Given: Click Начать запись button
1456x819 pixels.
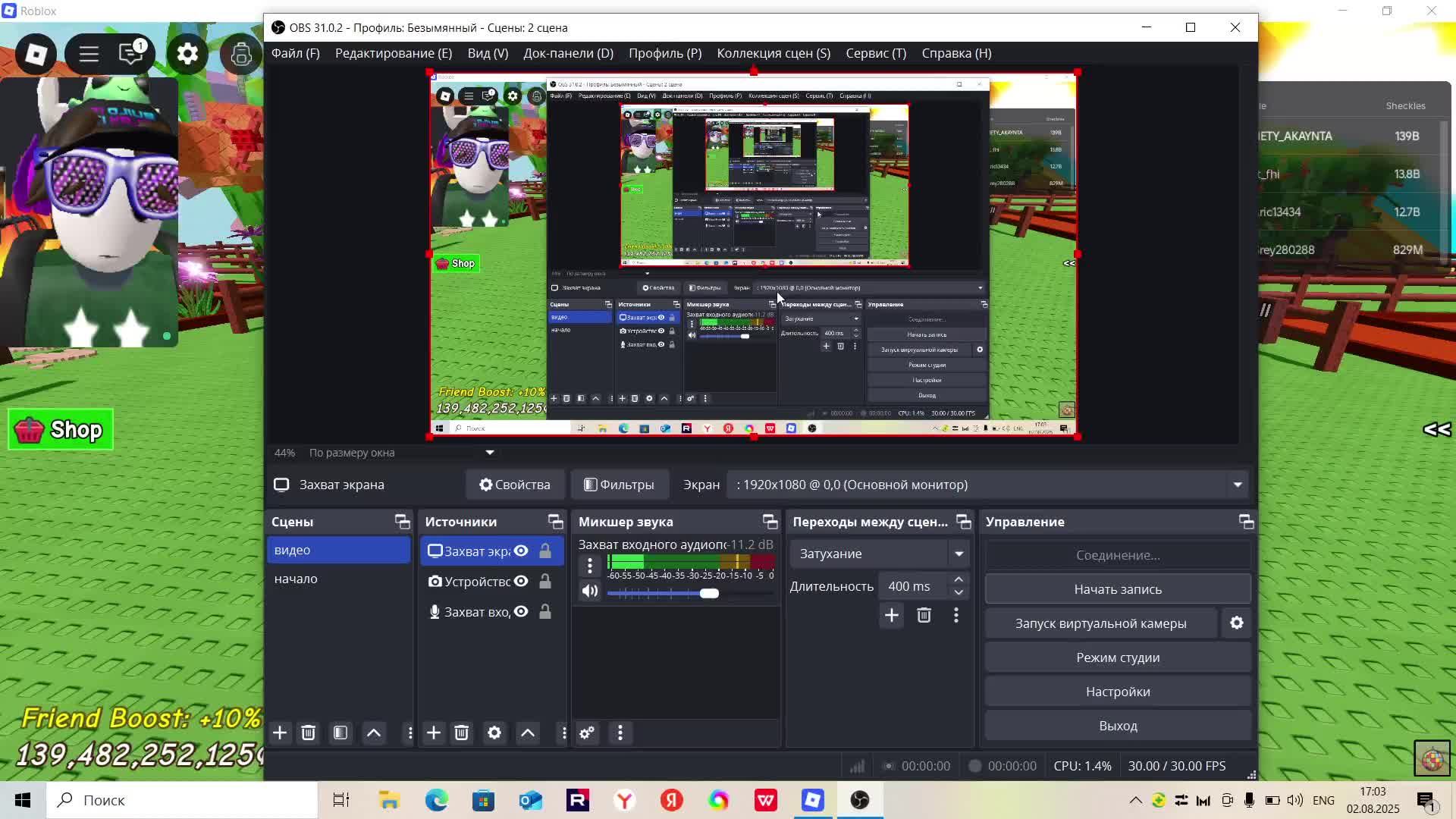Looking at the screenshot, I should click(1118, 589).
